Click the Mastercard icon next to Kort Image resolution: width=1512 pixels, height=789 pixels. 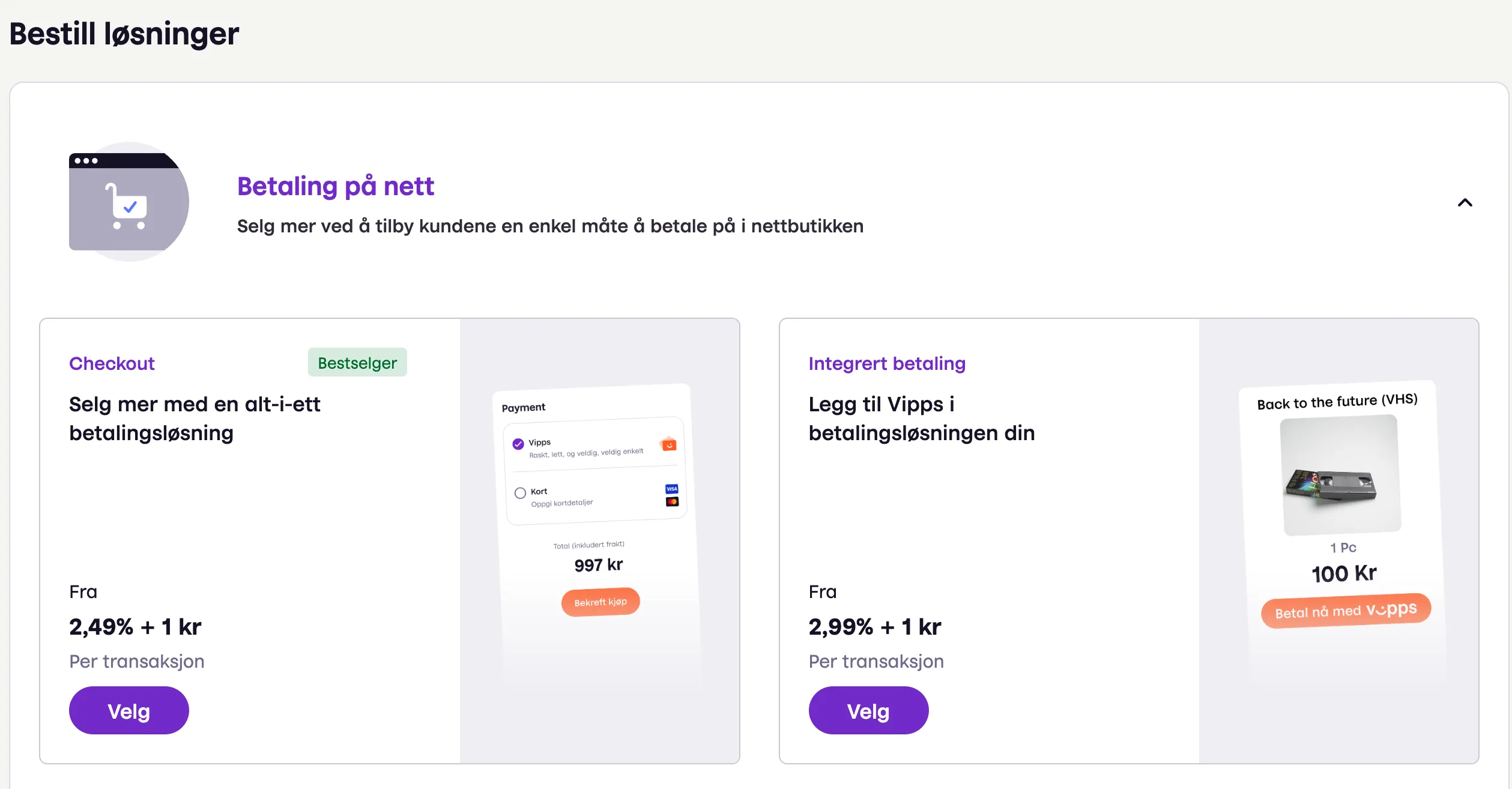click(671, 501)
